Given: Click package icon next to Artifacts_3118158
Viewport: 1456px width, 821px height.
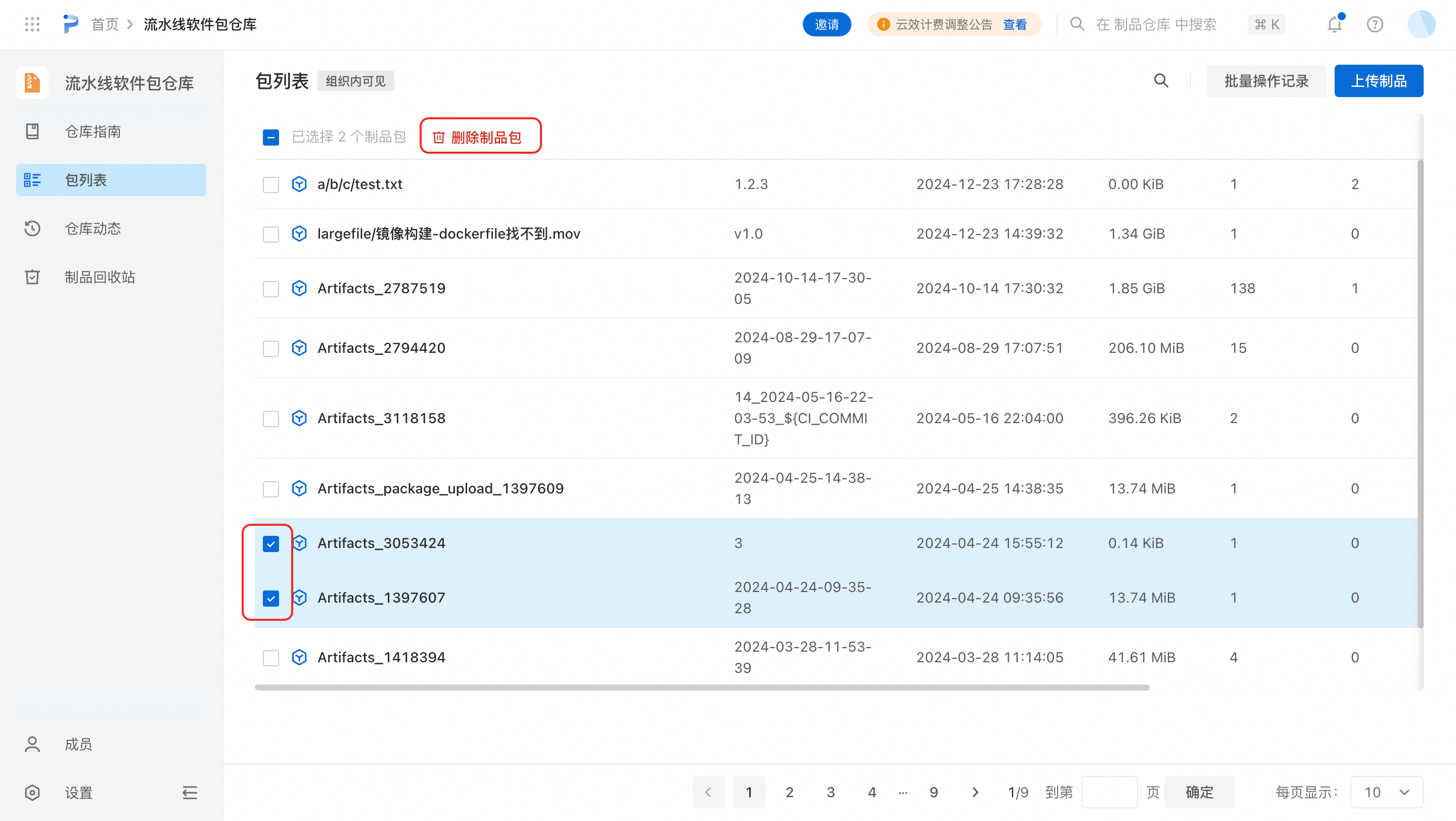Looking at the screenshot, I should 299,418.
